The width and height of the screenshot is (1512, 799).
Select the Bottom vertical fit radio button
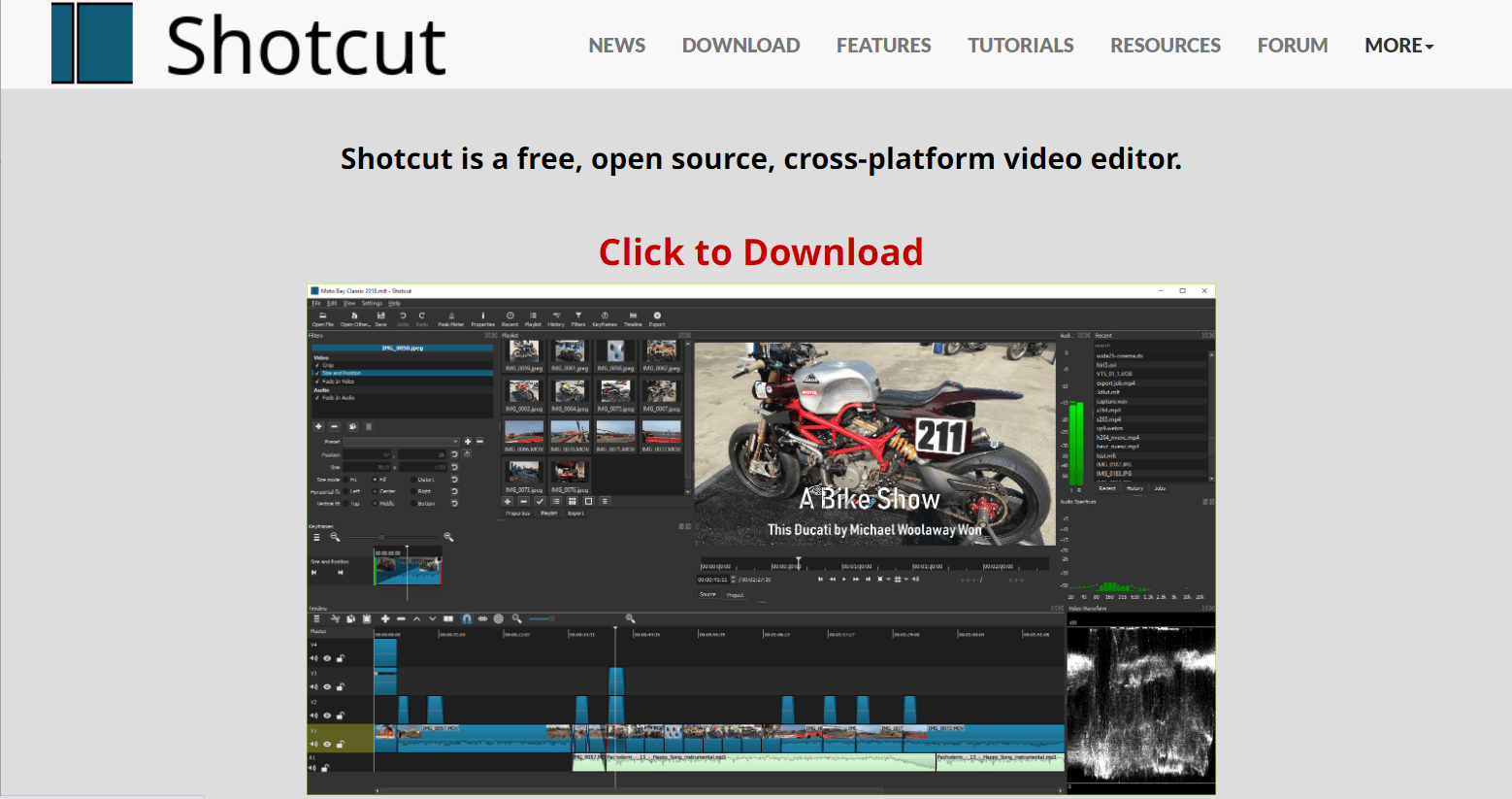[x=413, y=503]
